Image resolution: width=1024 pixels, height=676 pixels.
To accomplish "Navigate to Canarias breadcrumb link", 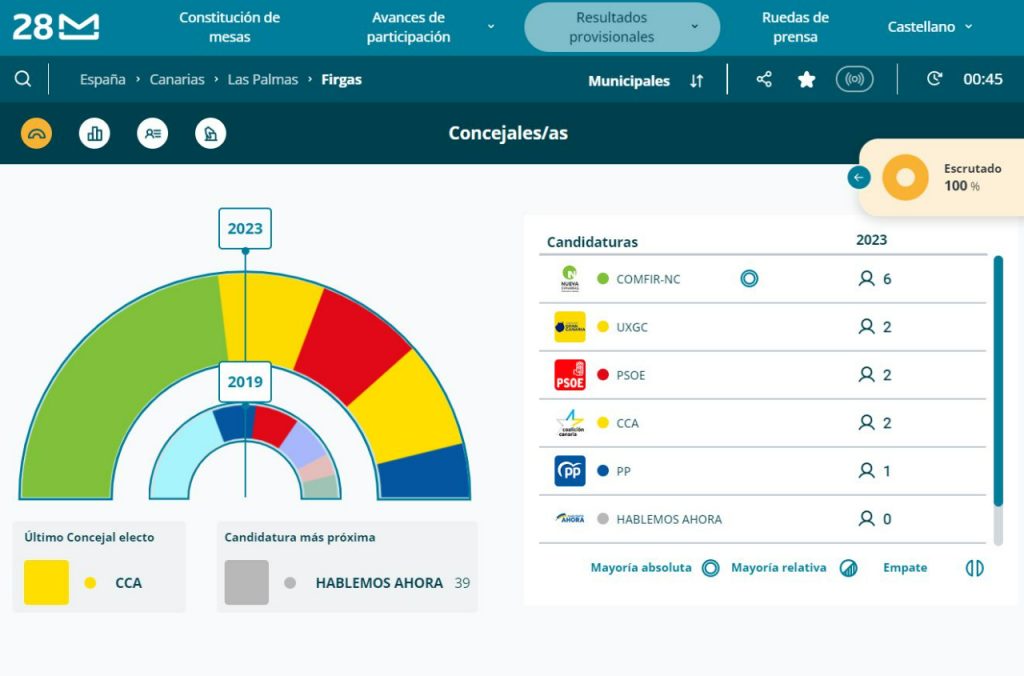I will point(177,80).
